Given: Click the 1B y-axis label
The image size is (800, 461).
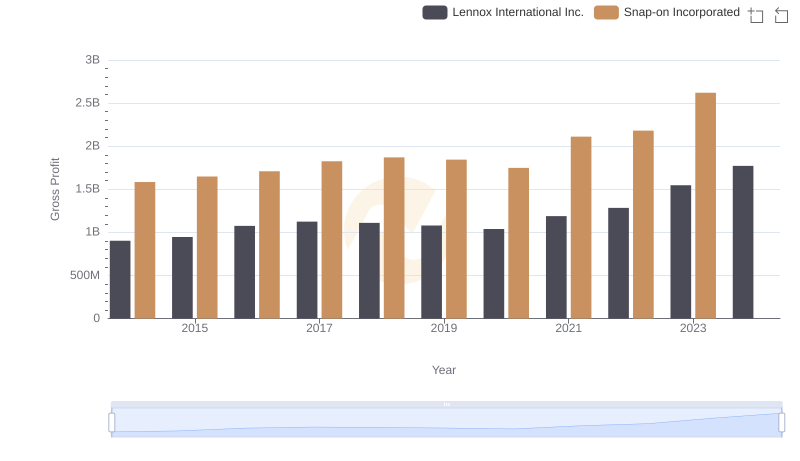Looking at the screenshot, I should (x=92, y=232).
